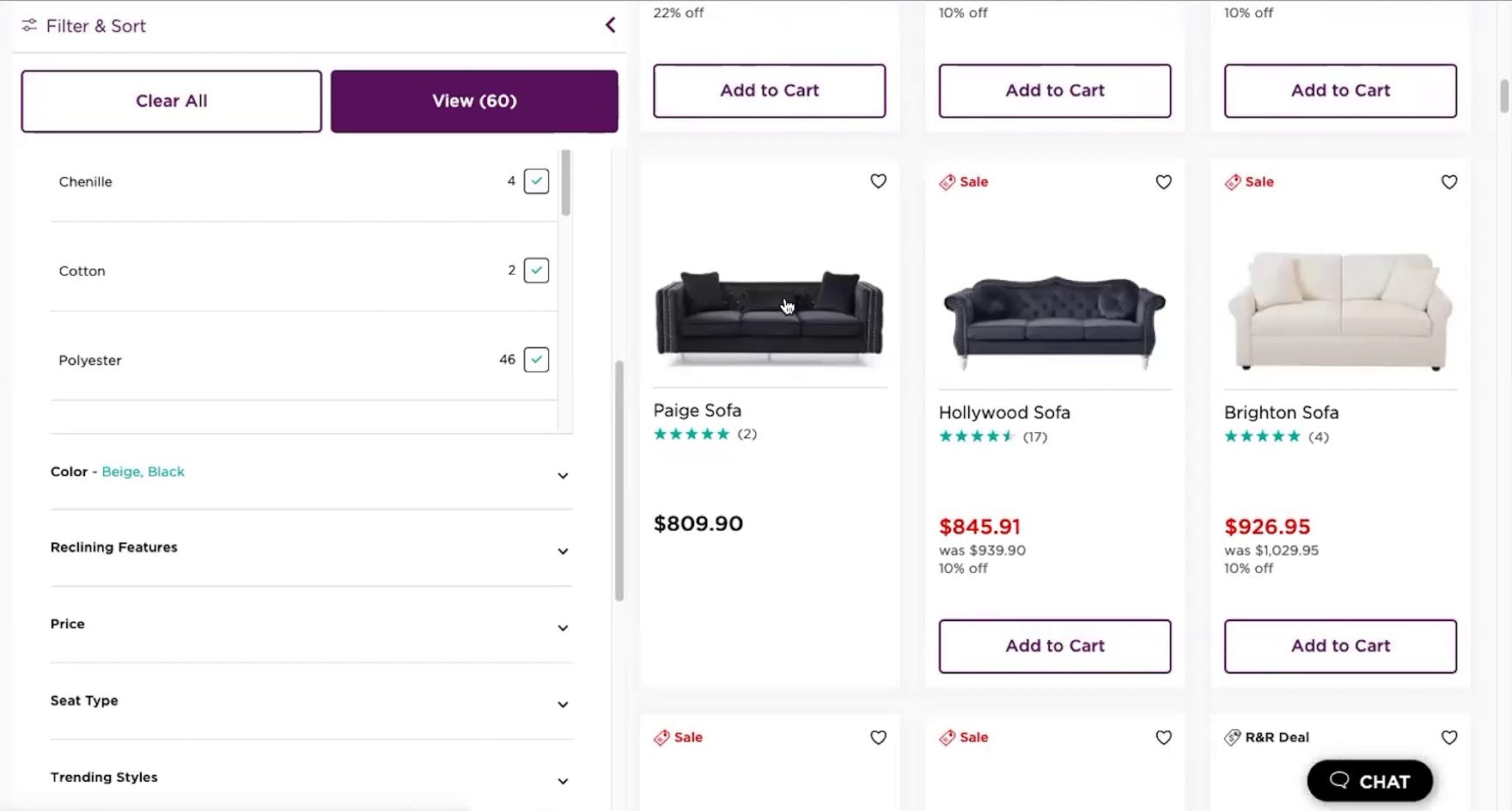The width and height of the screenshot is (1512, 811).
Task: Click the Sale tag on Hollywood Sofa
Action: (x=964, y=182)
